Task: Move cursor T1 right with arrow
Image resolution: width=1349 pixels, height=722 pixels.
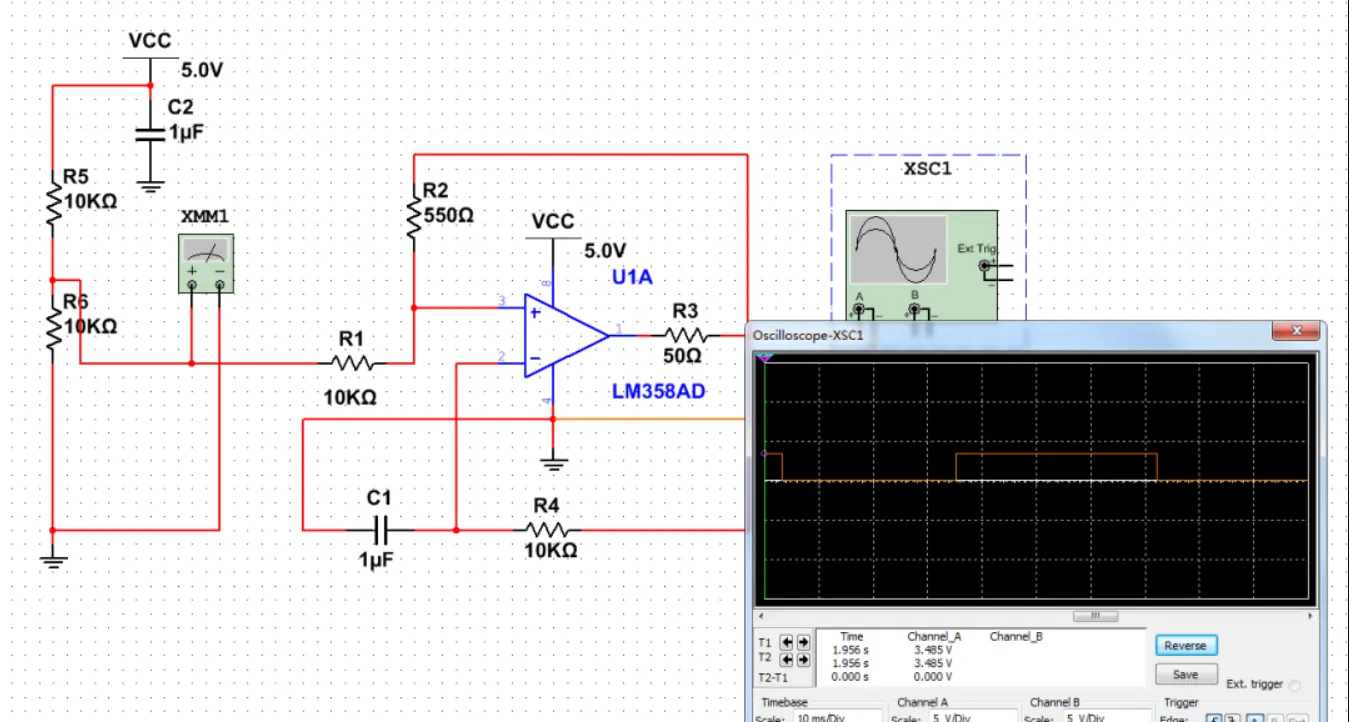Action: coord(803,642)
